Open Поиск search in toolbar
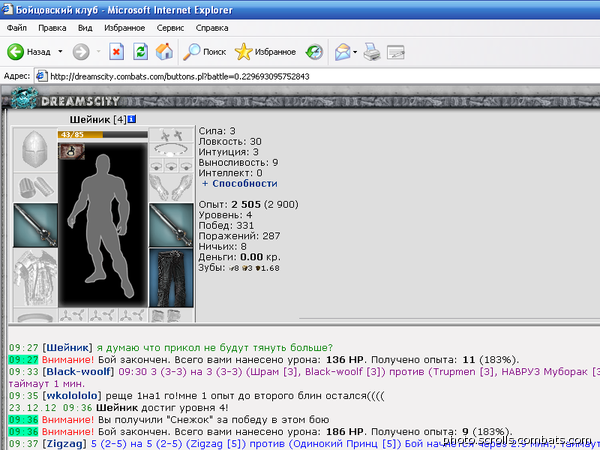The width and height of the screenshot is (600, 450). 205,52
